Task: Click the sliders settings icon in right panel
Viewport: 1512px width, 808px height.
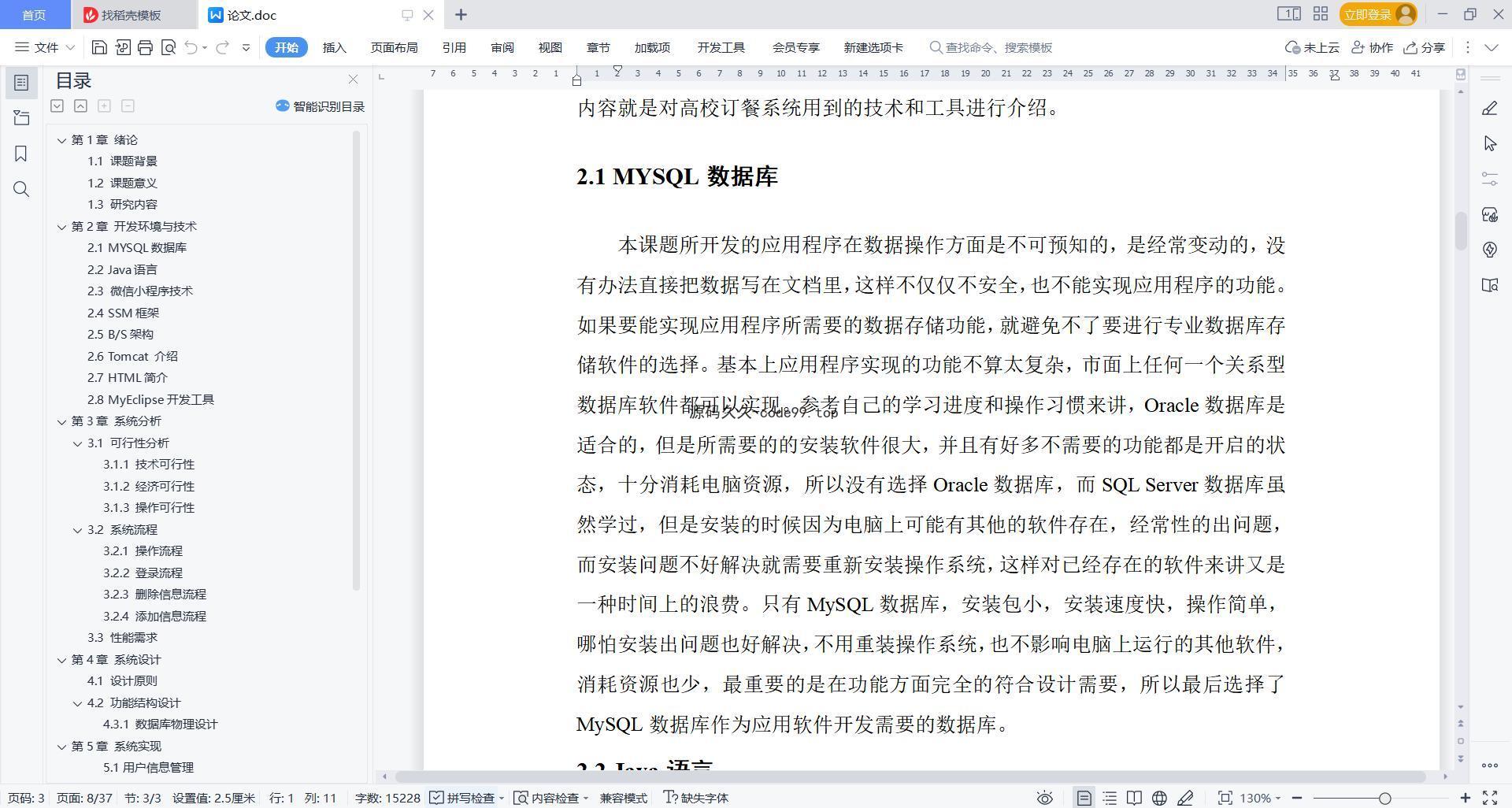Action: click(x=1489, y=179)
